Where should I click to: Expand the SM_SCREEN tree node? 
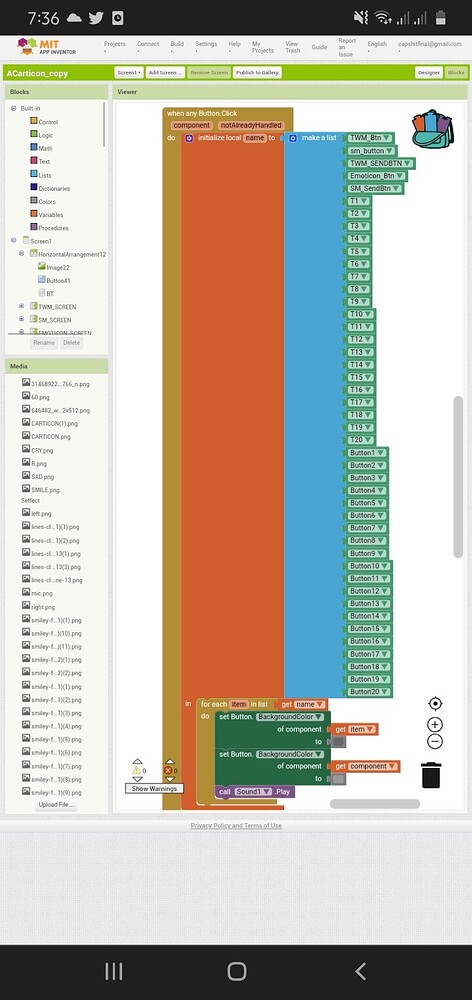click(21, 320)
